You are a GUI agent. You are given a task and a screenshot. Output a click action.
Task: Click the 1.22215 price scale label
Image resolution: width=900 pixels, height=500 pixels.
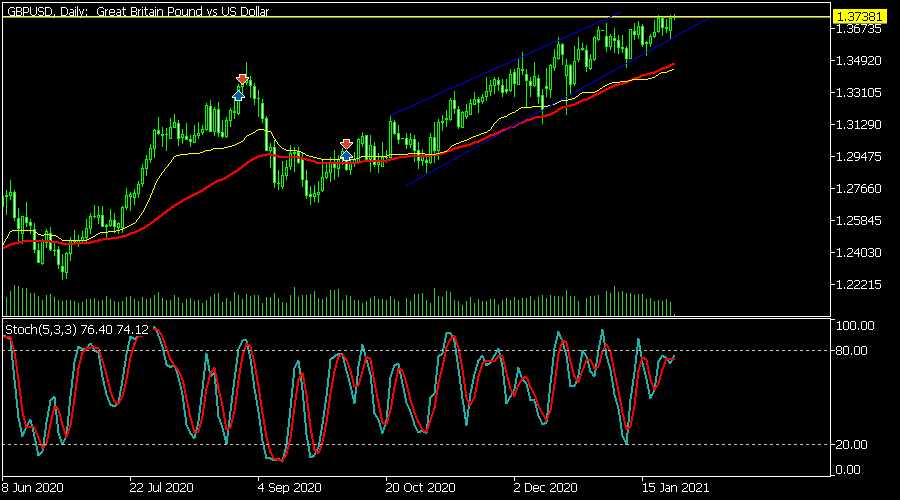[860, 285]
